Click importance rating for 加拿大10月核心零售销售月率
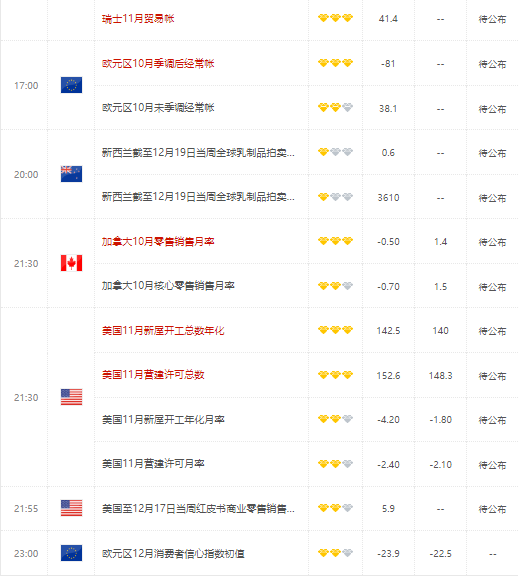This screenshot has width=518, height=579. click(335, 286)
